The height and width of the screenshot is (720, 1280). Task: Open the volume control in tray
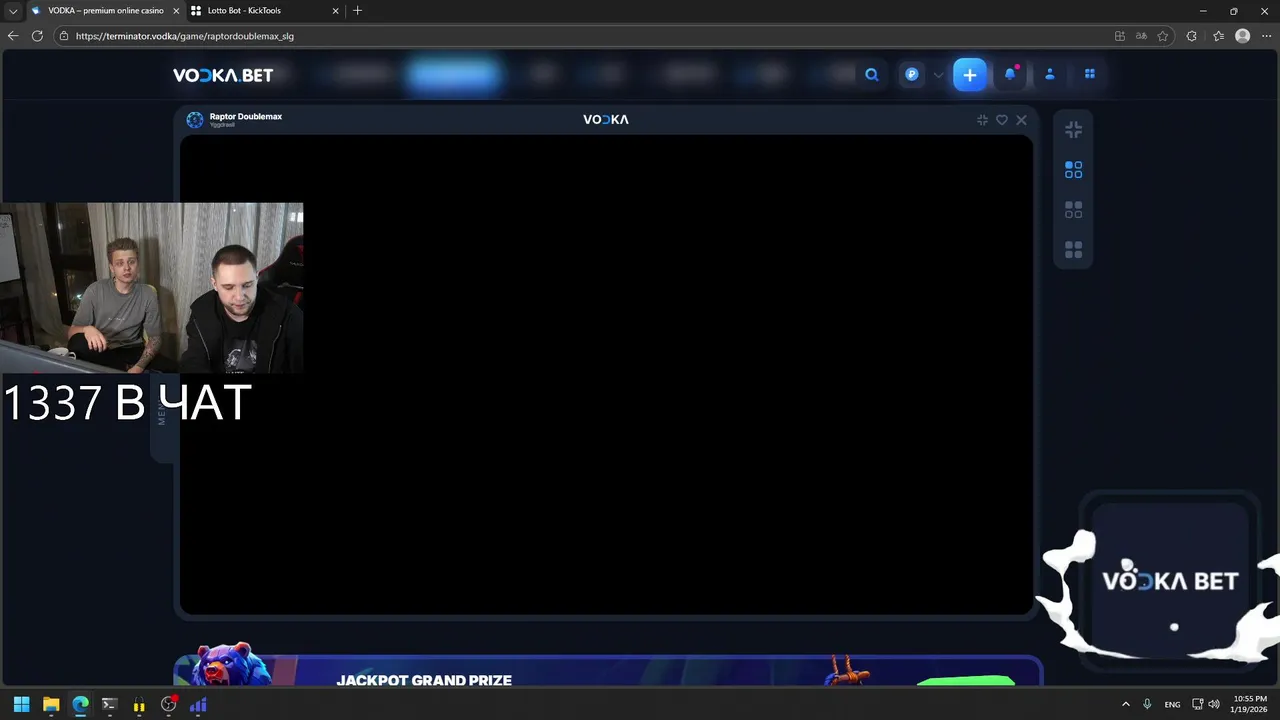tap(1214, 704)
